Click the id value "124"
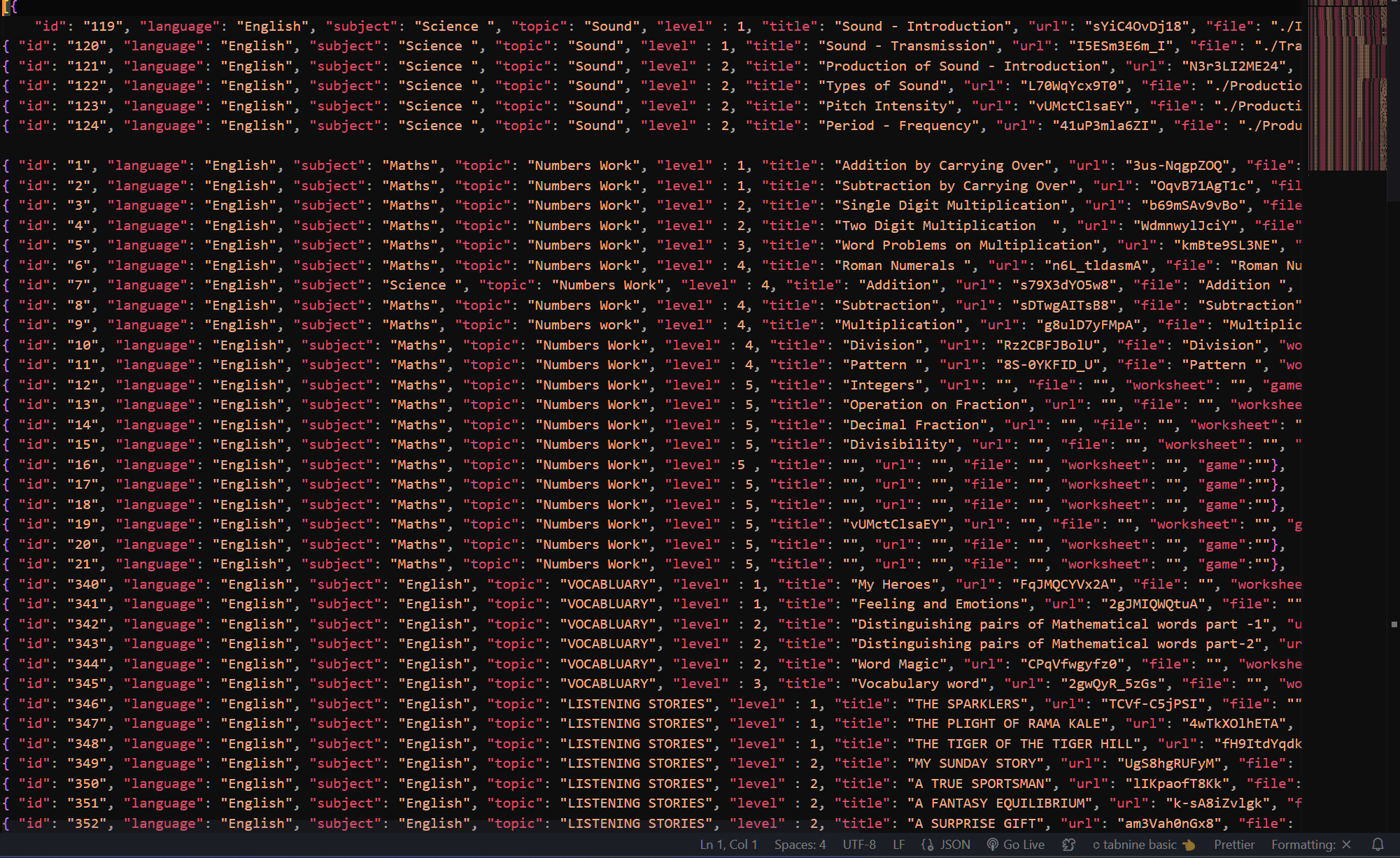 87,126
